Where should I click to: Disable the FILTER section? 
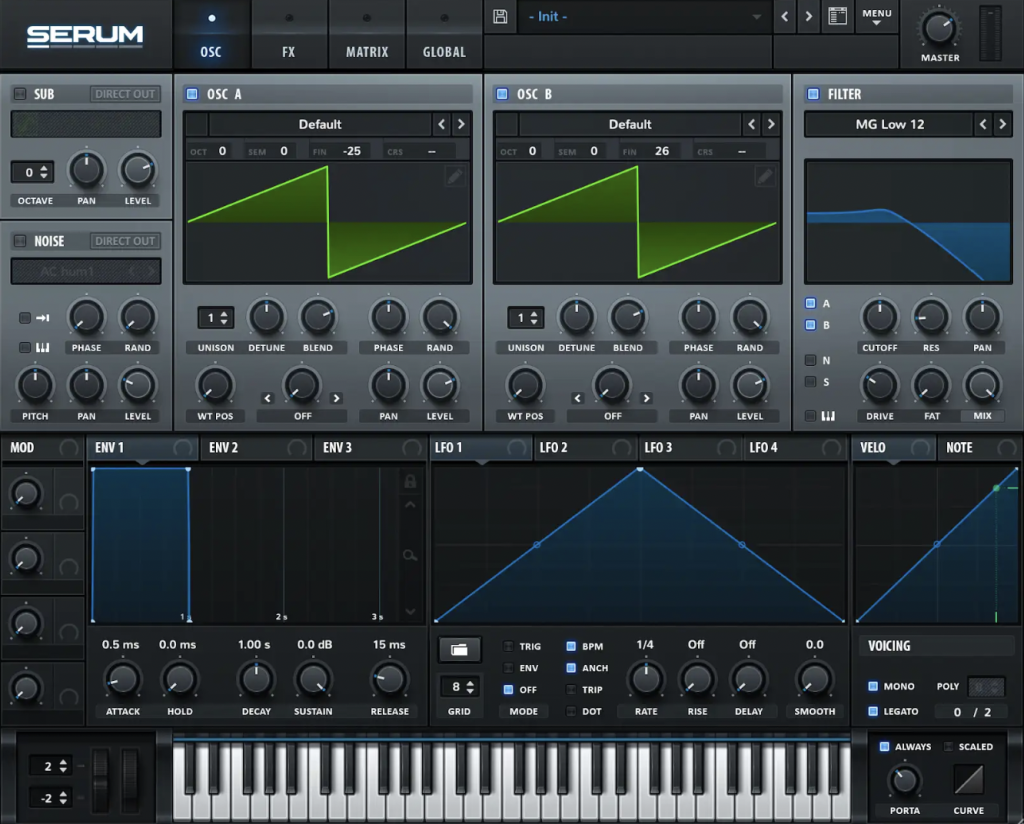coord(813,94)
